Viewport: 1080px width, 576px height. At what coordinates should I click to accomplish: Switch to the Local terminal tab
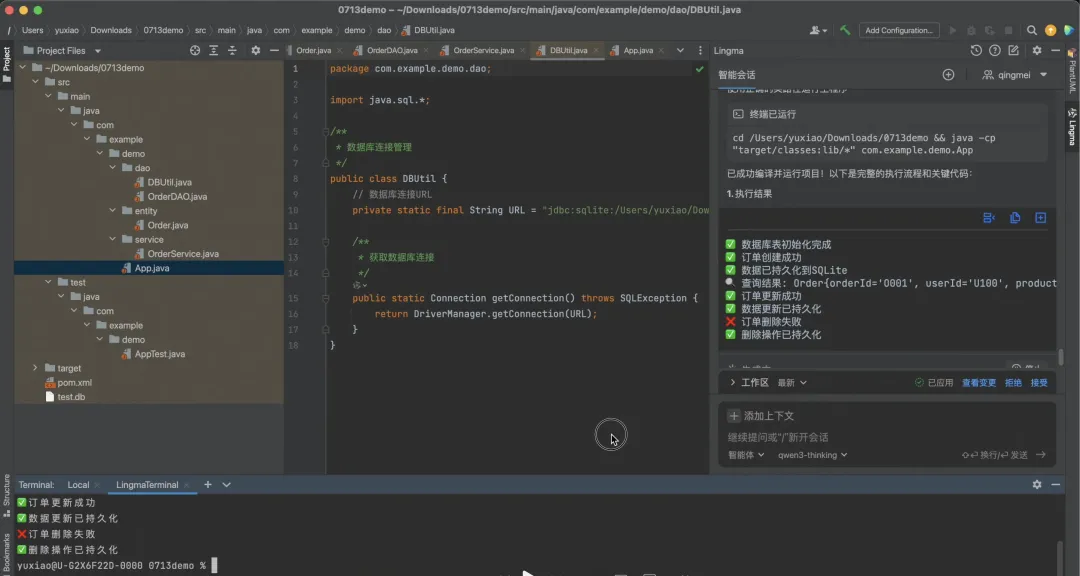(78, 484)
